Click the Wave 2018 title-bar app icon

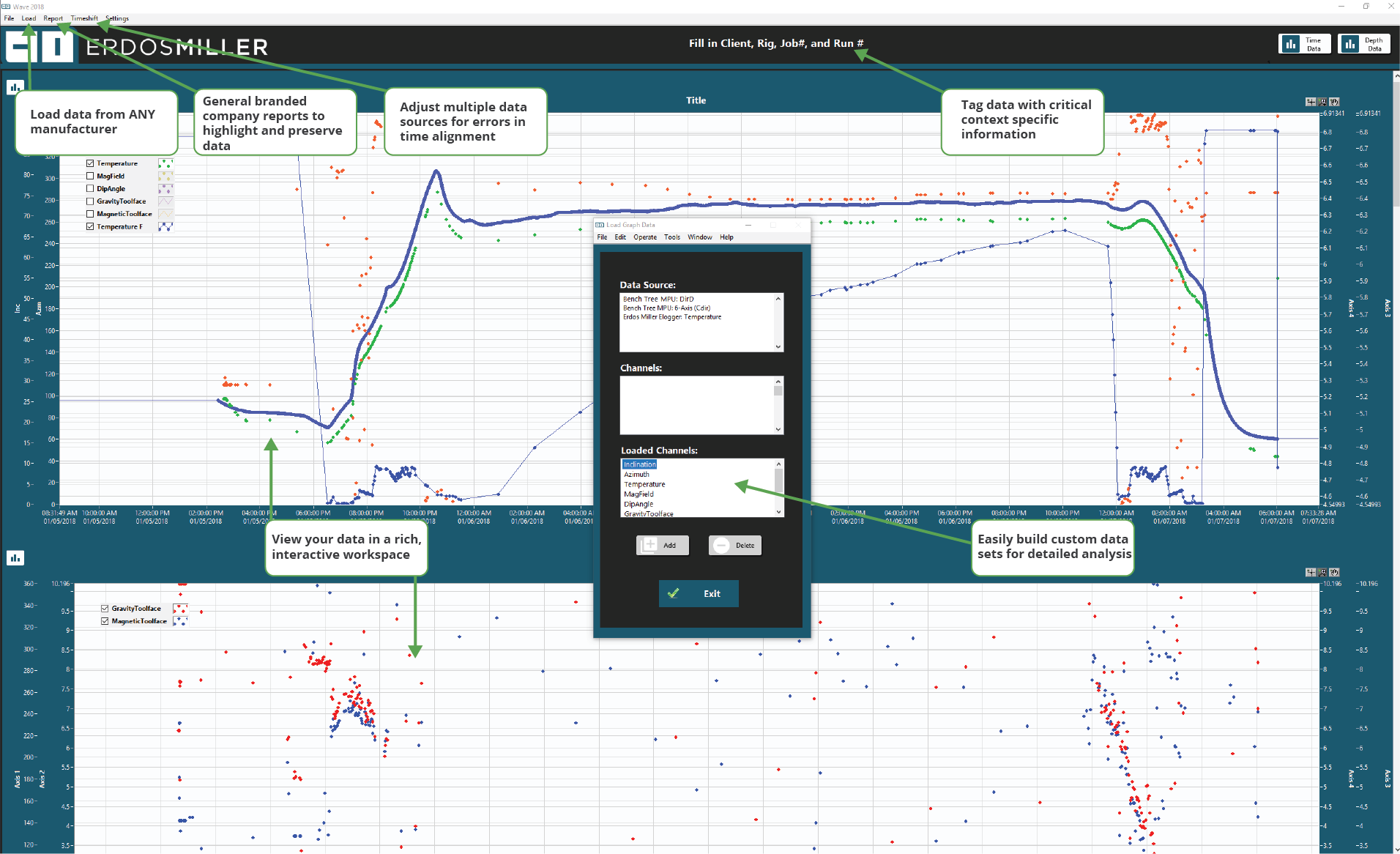tap(6, 7)
